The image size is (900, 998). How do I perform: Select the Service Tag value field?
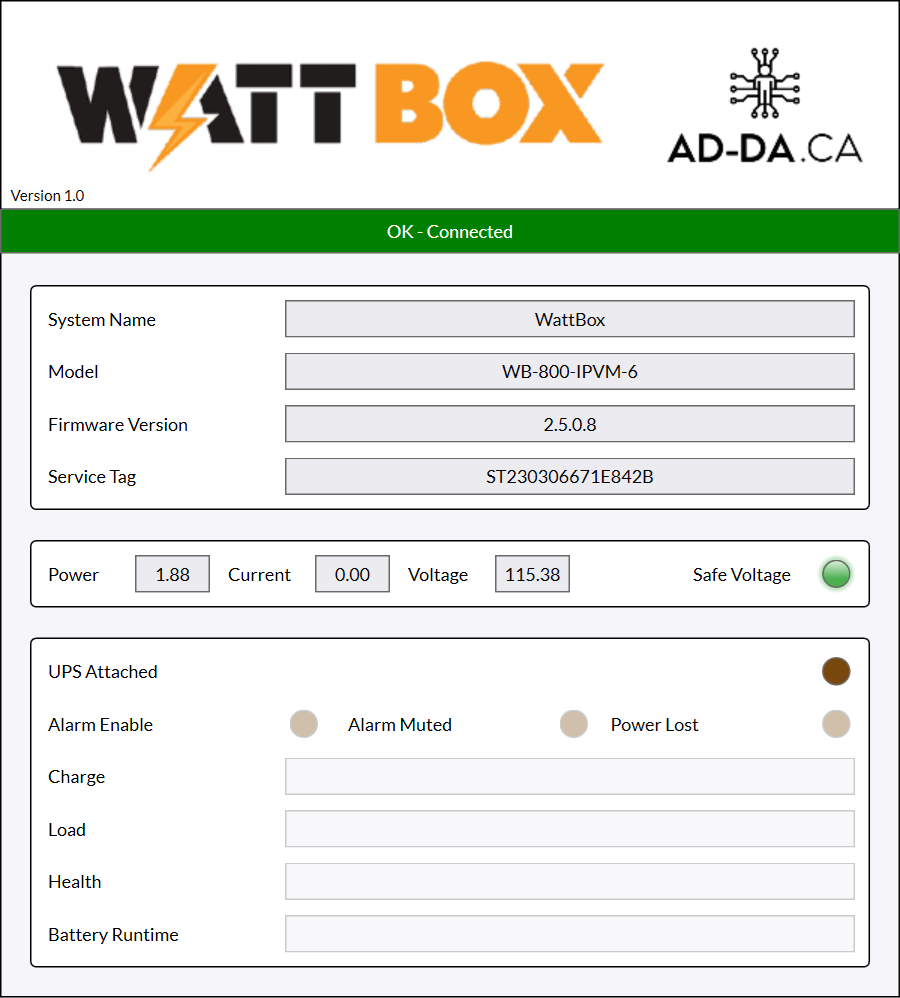point(569,477)
